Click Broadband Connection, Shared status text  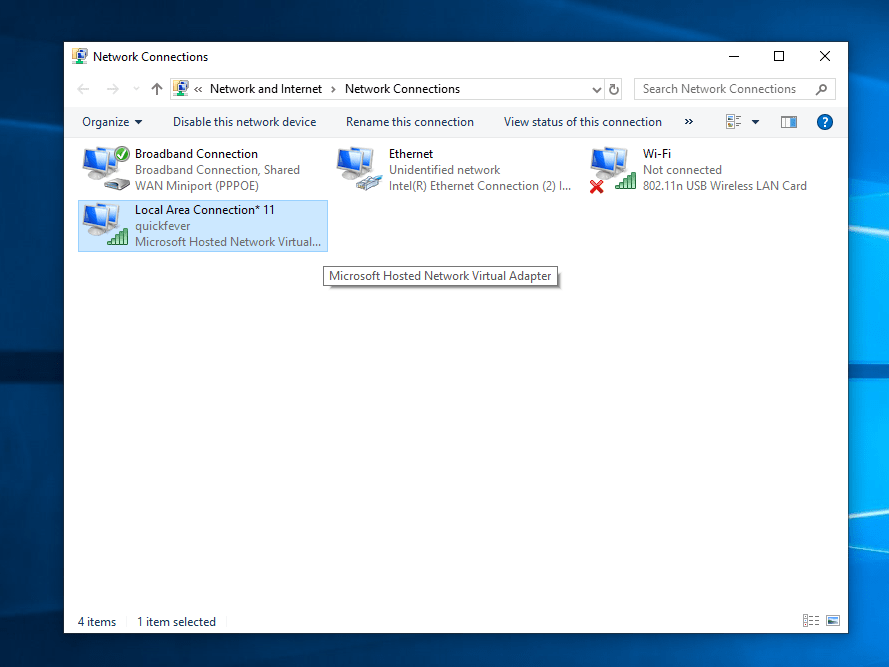(x=217, y=170)
